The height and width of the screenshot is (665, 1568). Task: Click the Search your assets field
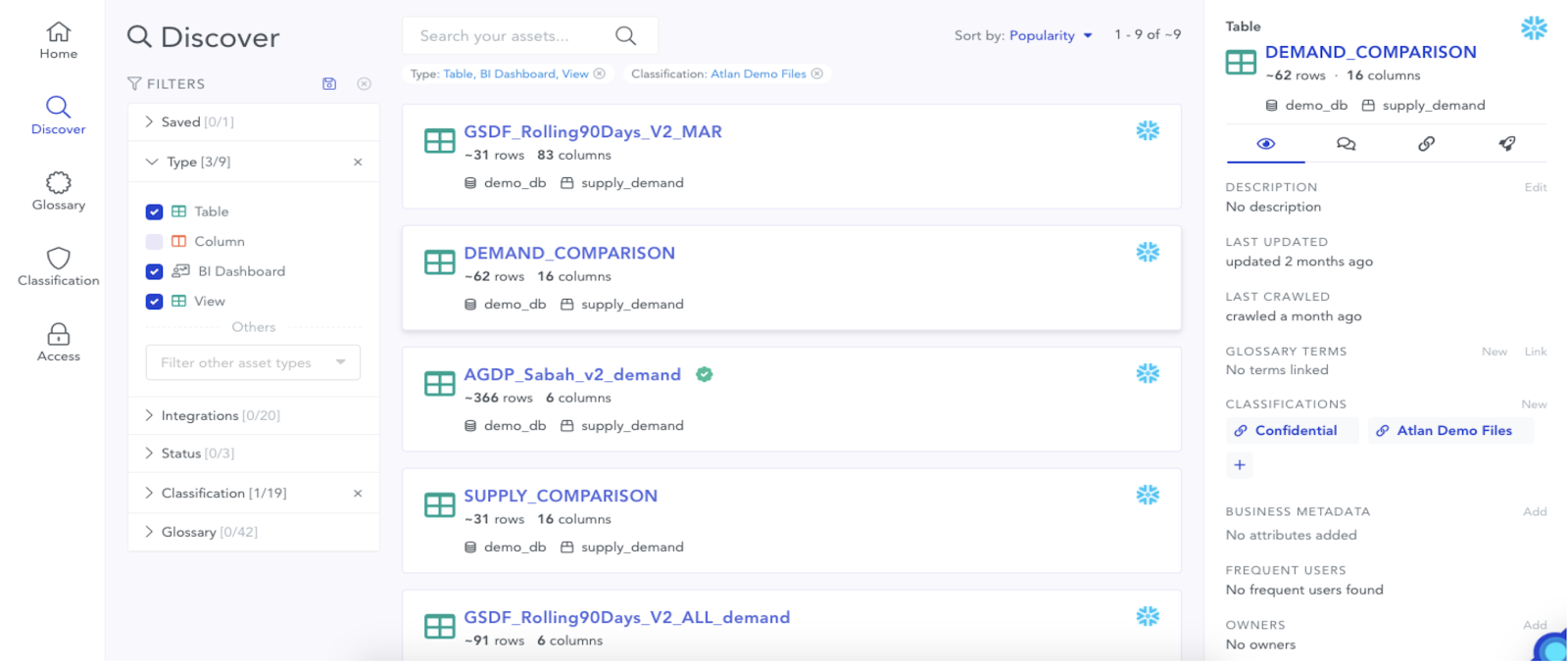tap(530, 36)
